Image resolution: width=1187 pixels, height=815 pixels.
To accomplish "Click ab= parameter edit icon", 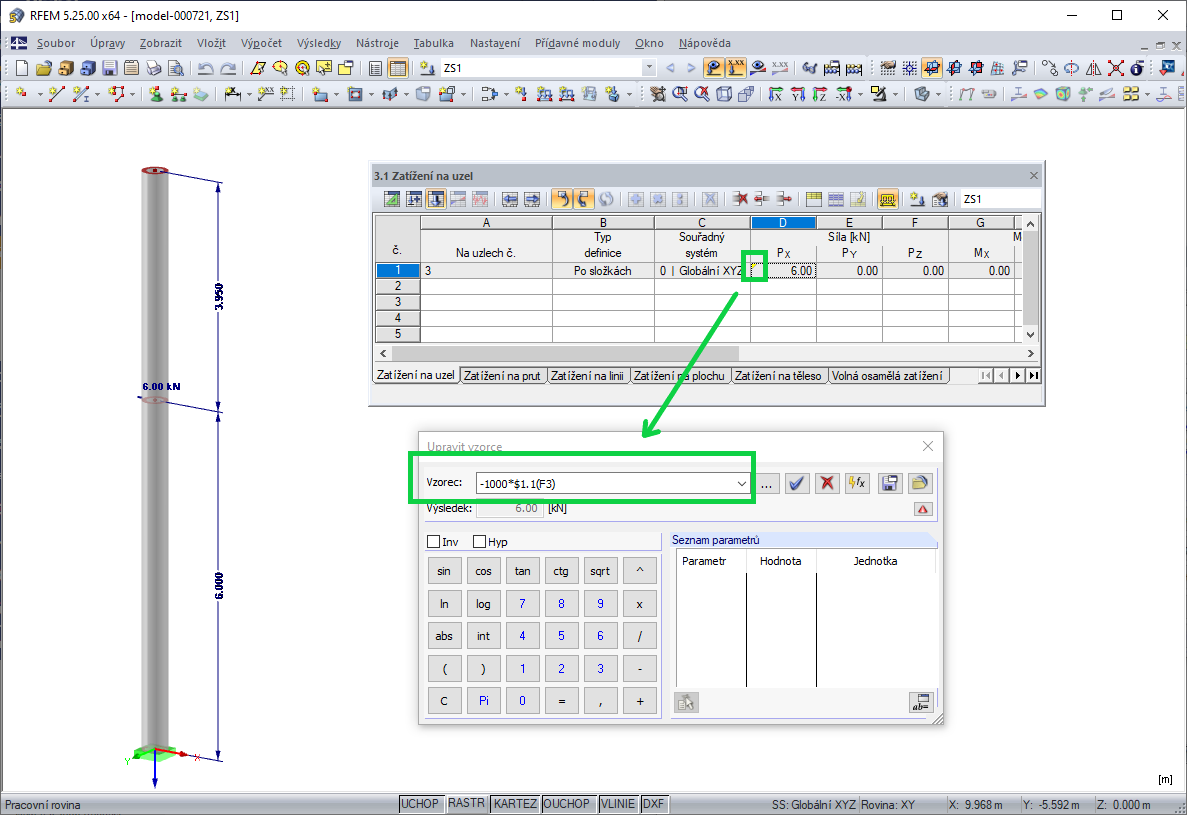I will tap(921, 702).
